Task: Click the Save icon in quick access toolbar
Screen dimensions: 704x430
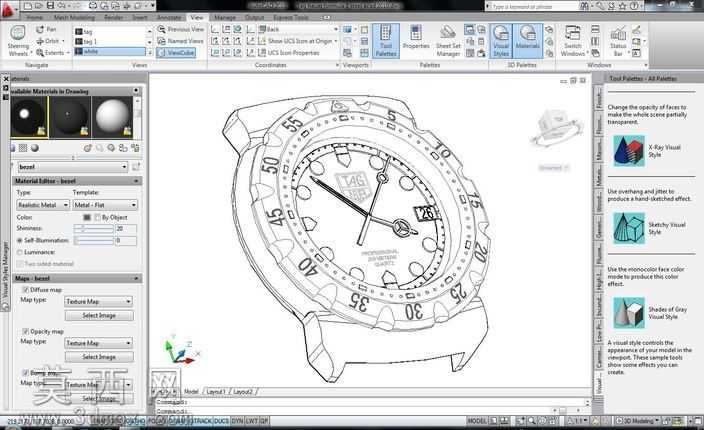Action: pyautogui.click(x=50, y=6)
